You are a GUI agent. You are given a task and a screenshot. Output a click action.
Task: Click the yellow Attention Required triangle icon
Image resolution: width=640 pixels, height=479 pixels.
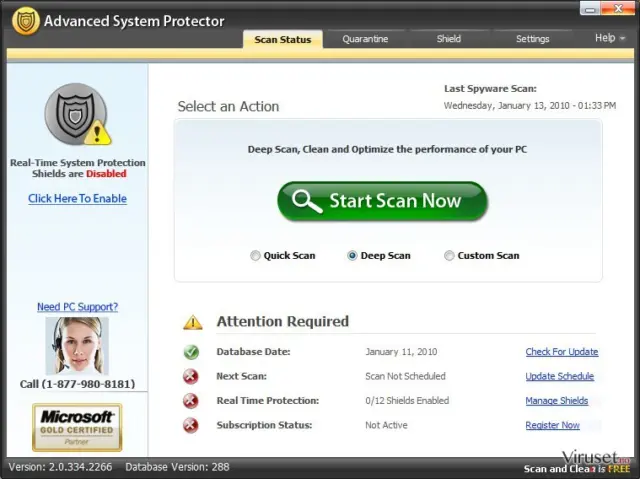(193, 322)
